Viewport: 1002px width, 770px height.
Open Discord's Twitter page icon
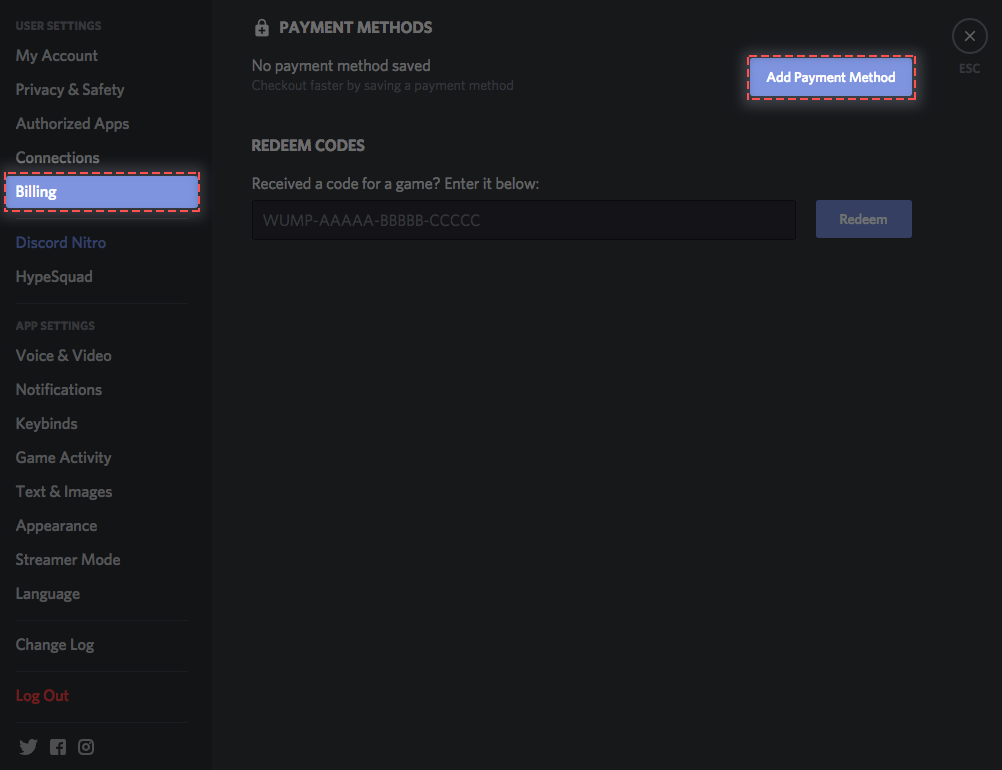tap(28, 746)
